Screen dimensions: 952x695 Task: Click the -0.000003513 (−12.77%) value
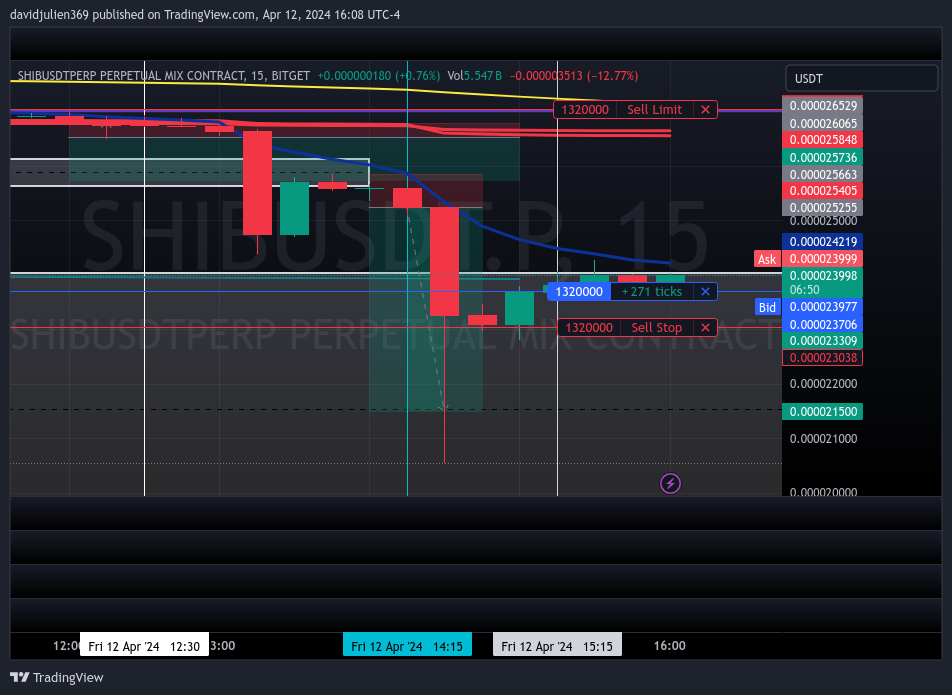point(574,76)
